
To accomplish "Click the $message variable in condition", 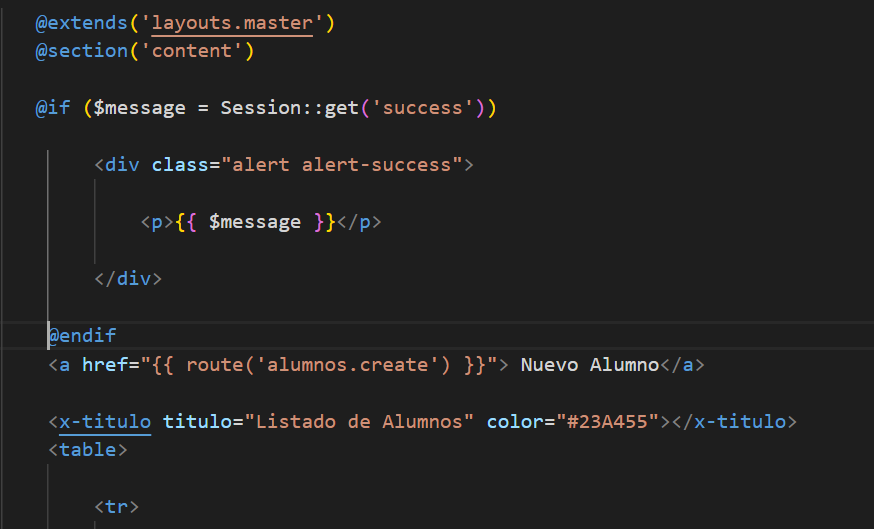I will [x=139, y=108].
